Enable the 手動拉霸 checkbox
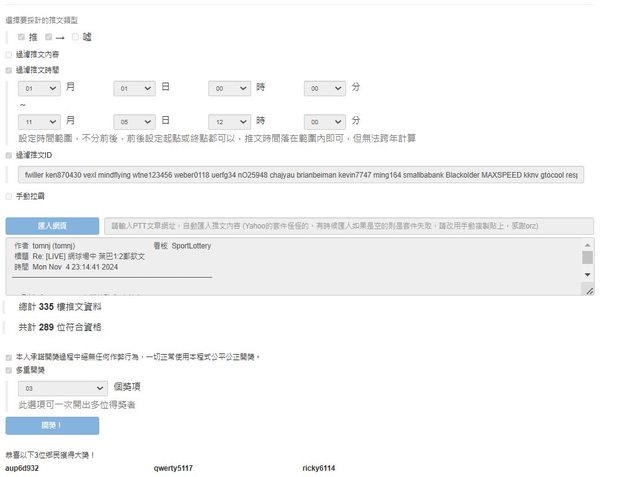Image resolution: width=640 pixels, height=477 pixels. (x=9, y=197)
